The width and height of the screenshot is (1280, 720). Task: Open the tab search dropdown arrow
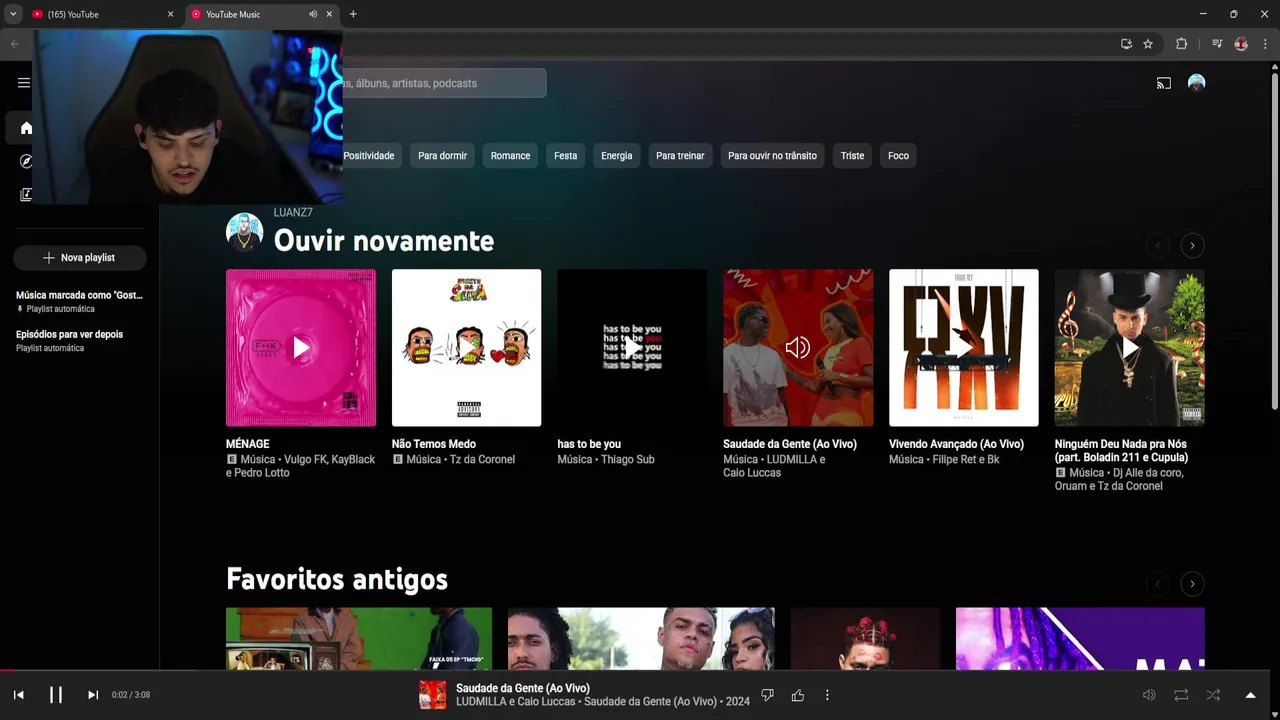click(x=13, y=14)
